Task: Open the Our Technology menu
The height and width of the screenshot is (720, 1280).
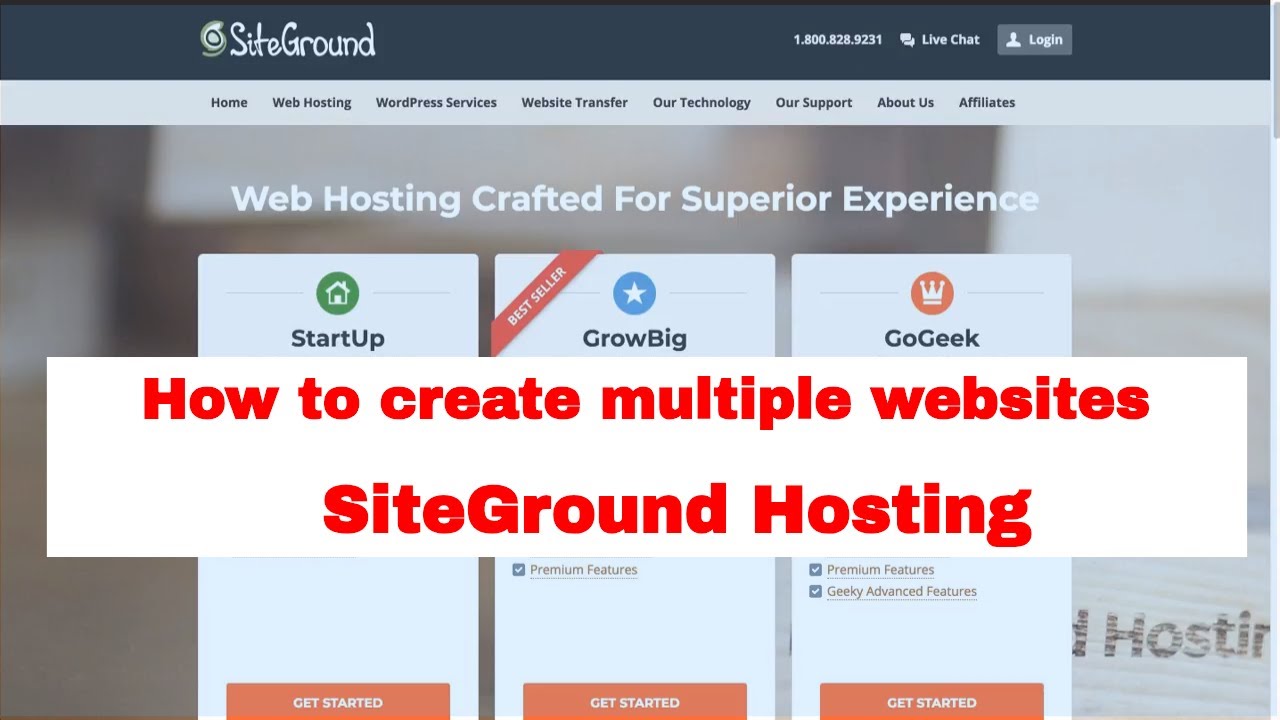Action: point(702,102)
